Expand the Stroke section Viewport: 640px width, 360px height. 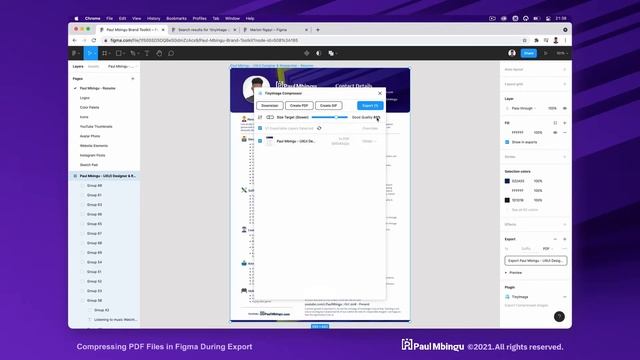536,157
